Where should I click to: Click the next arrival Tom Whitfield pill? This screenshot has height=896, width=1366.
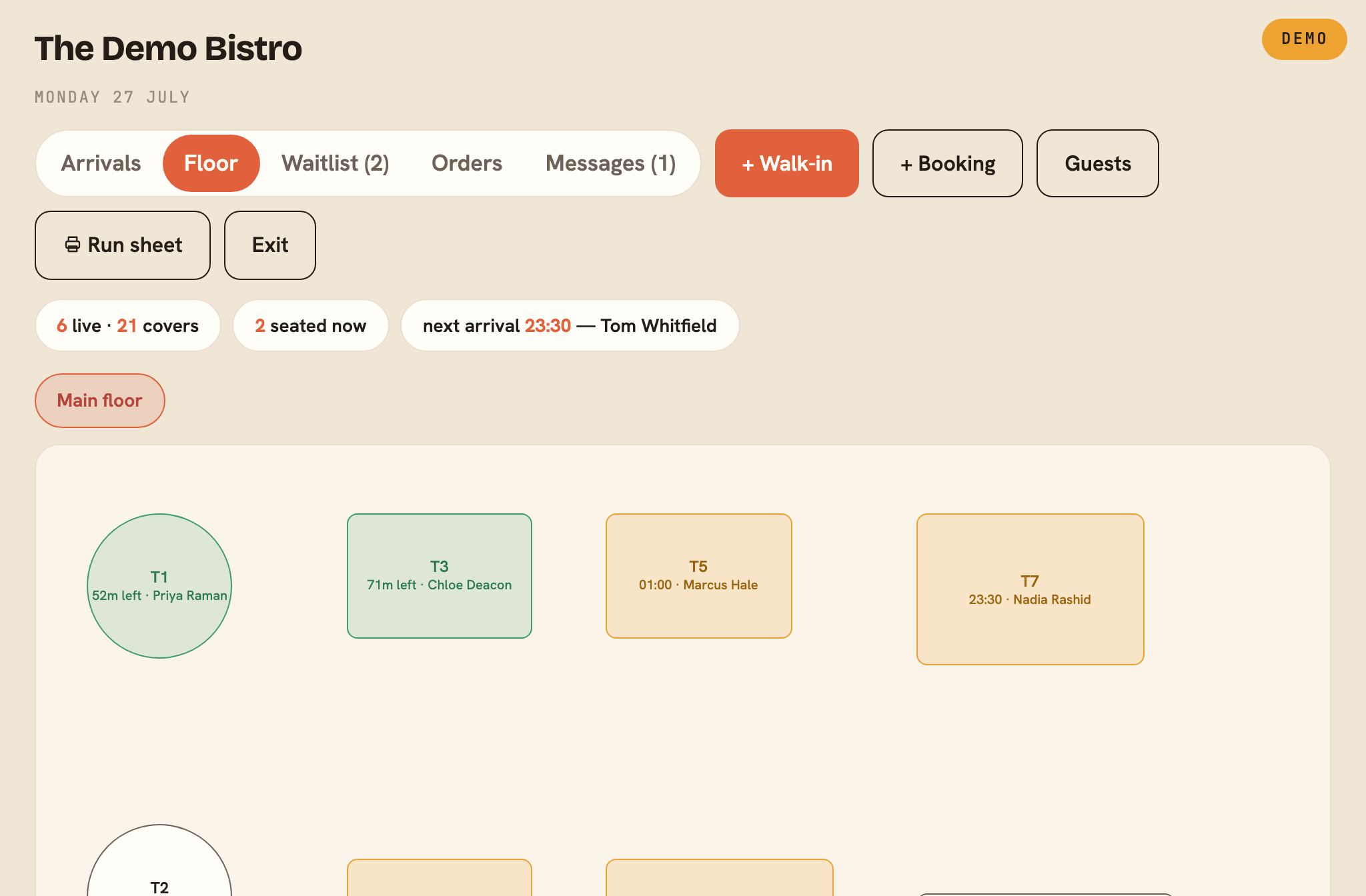(570, 325)
